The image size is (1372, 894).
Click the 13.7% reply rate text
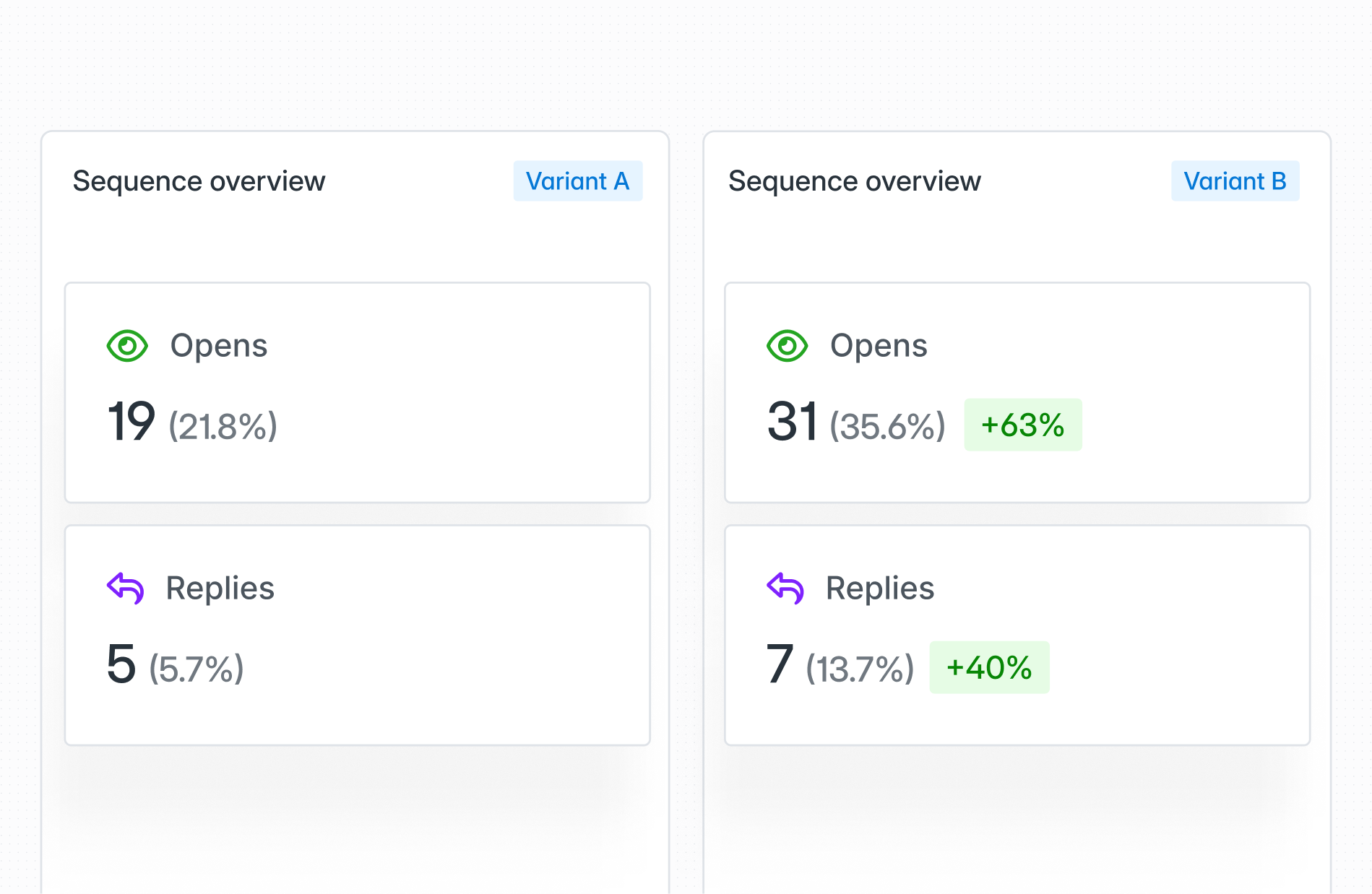click(860, 669)
